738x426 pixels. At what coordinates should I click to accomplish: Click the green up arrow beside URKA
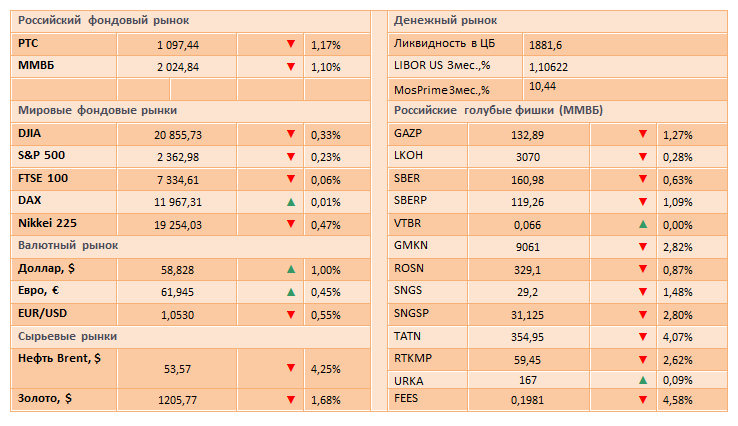643,380
